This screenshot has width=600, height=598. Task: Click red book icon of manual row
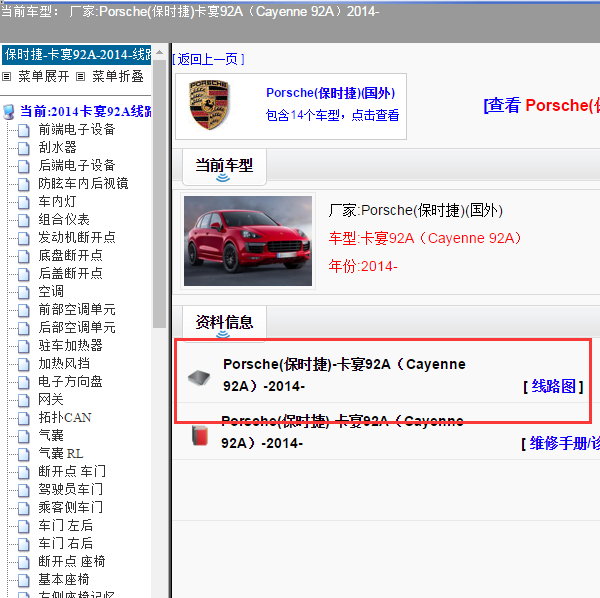pyautogui.click(x=200, y=436)
